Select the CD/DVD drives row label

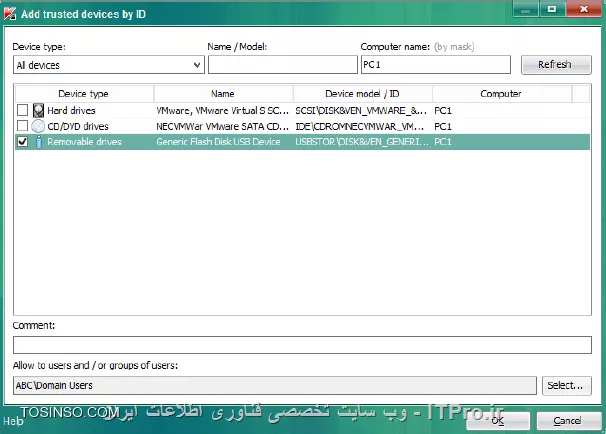[78, 126]
